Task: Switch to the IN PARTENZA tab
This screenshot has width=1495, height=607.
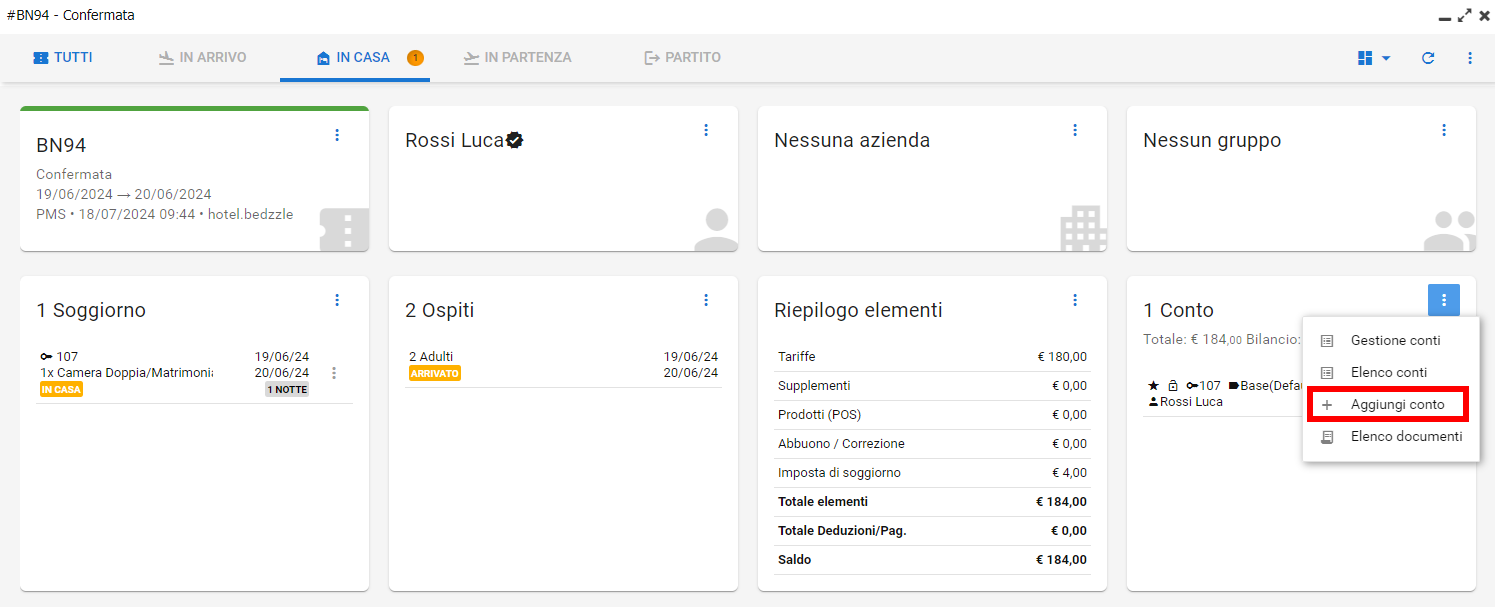Action: click(518, 58)
